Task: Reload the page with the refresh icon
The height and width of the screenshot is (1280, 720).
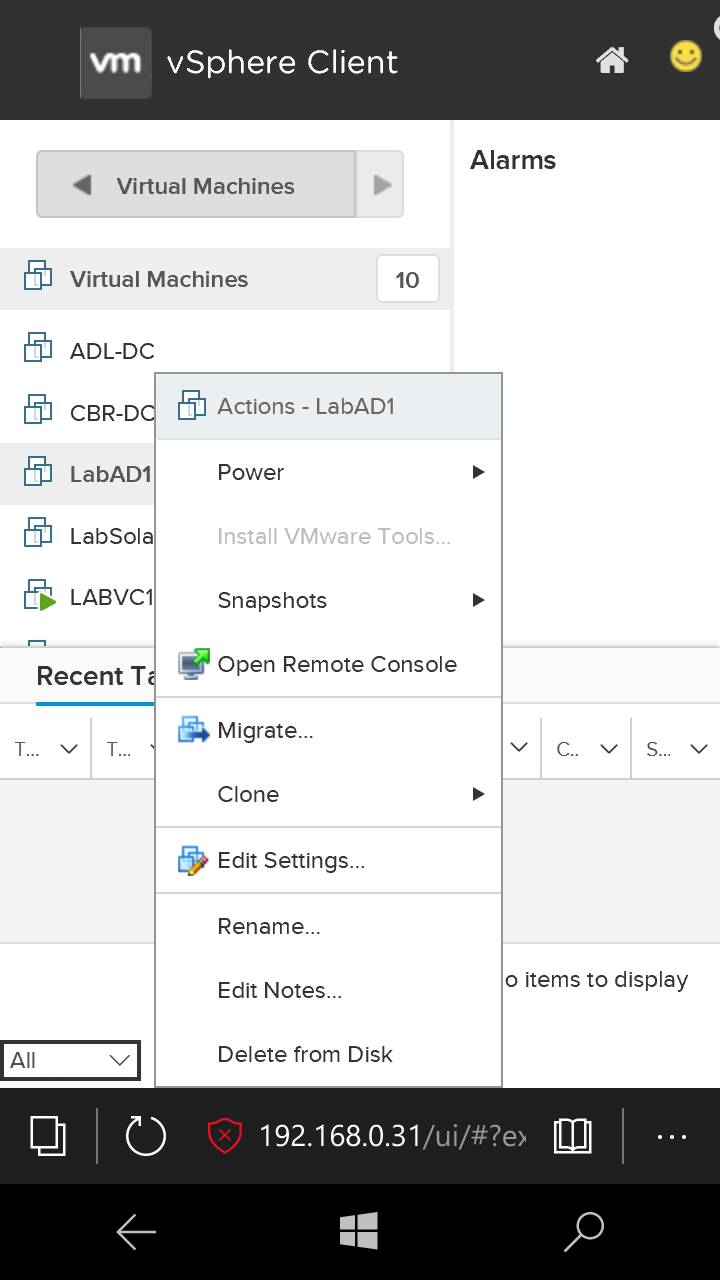Action: point(145,1136)
